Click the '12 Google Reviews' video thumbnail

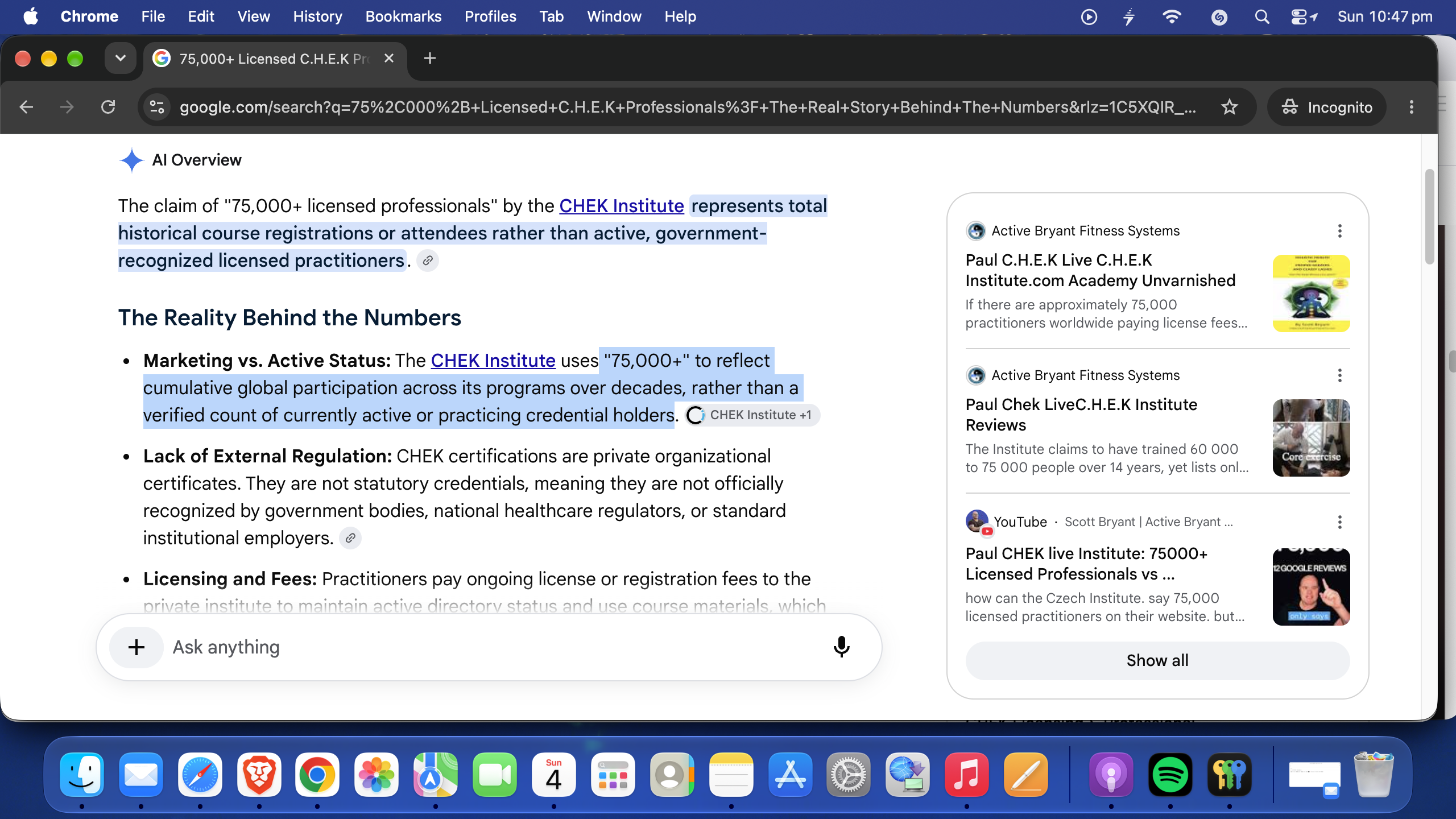(x=1311, y=587)
